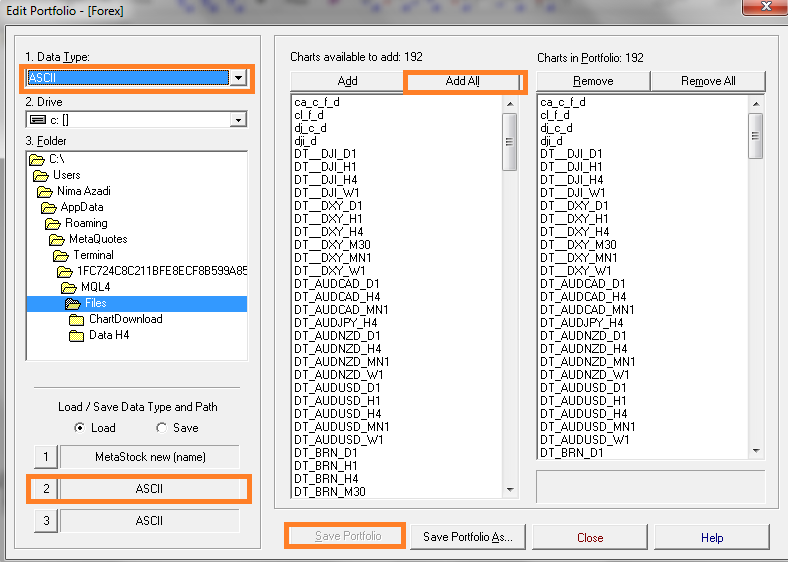Select the Terminal folder
Screen dimensions: 788x562
click(83, 255)
